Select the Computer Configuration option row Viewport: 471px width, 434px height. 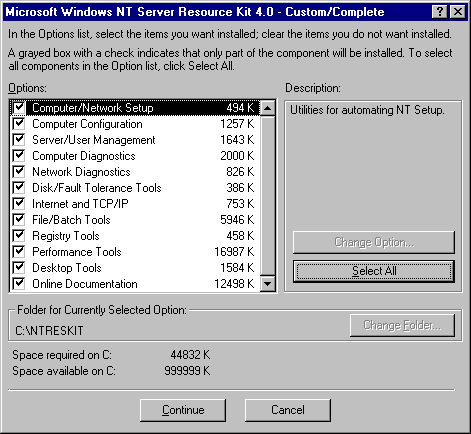[x=135, y=124]
